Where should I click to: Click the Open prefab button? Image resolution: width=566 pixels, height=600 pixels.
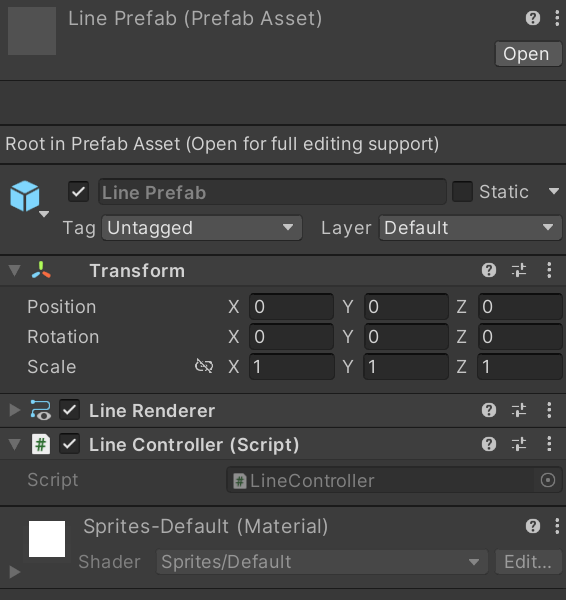point(528,54)
